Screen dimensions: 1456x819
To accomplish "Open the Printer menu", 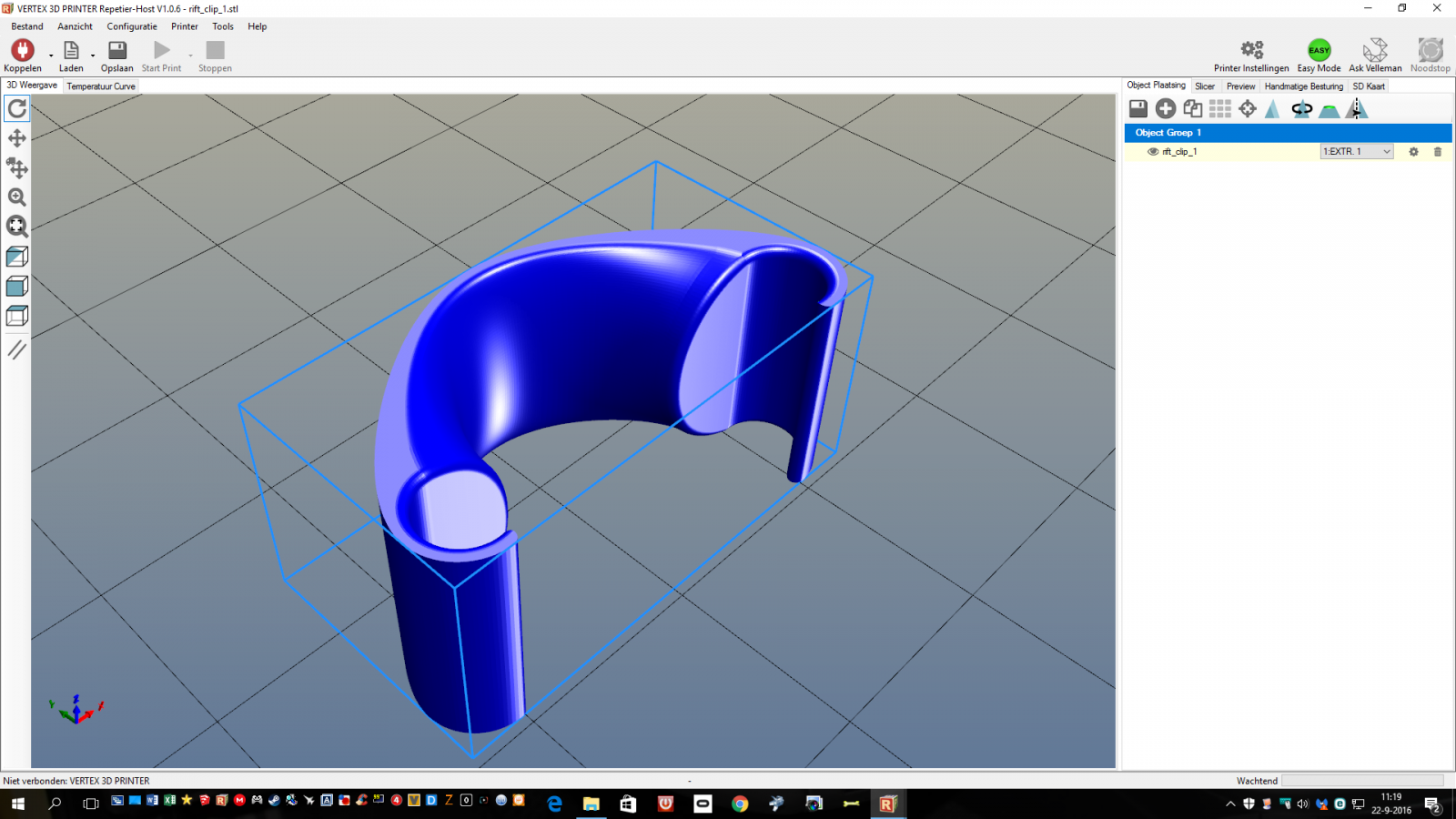I will (x=185, y=26).
